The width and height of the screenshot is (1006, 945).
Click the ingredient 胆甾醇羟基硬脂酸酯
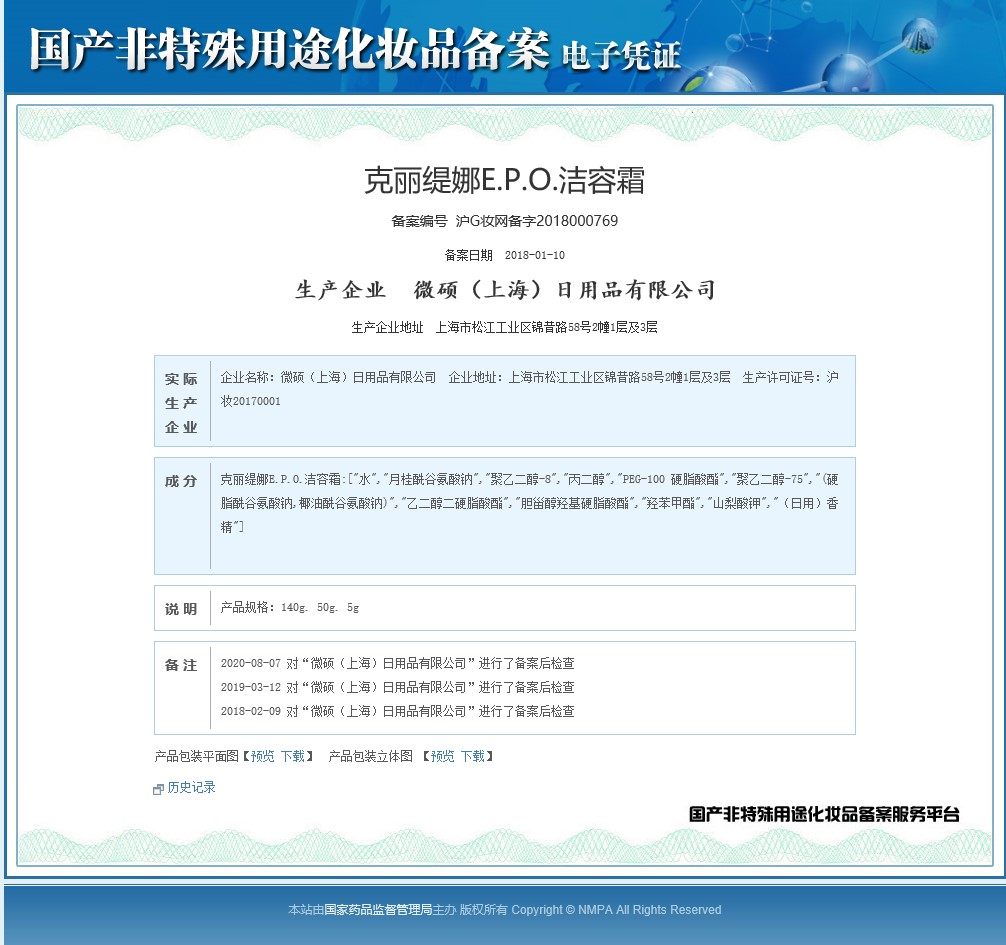coord(574,504)
